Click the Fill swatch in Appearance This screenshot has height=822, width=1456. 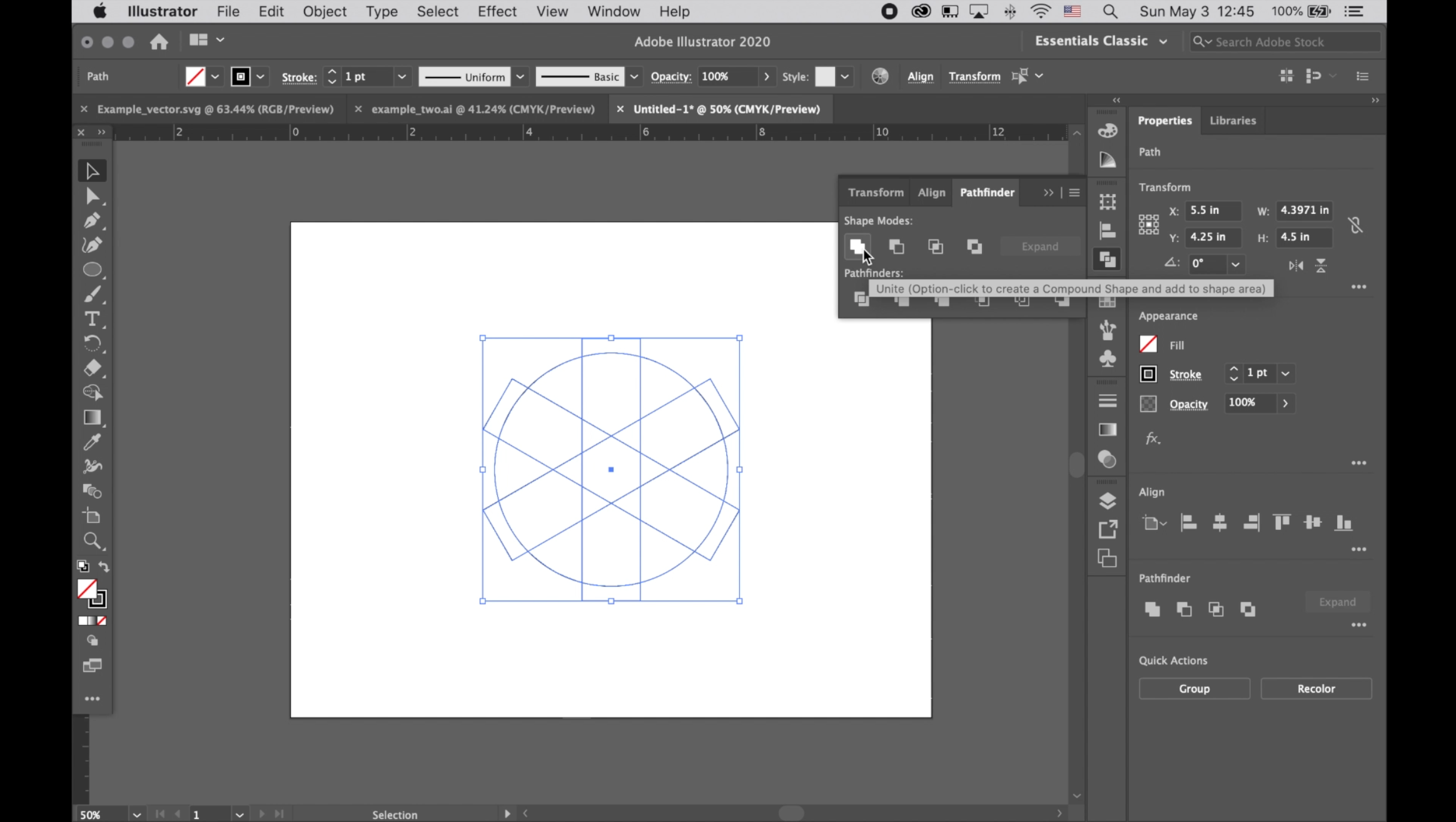tap(1148, 344)
